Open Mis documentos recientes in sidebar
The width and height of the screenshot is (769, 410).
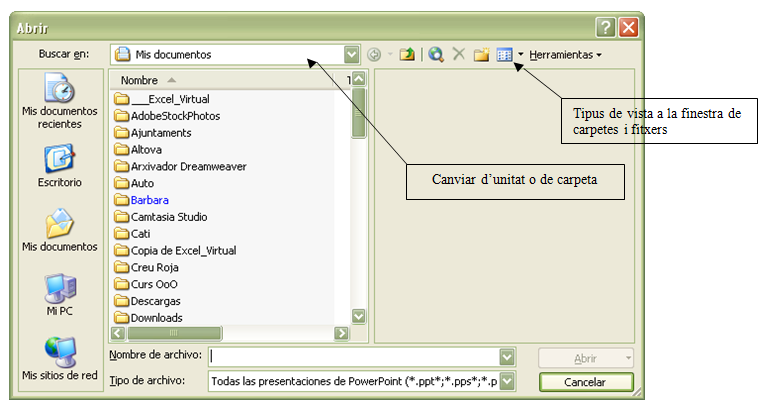60,101
